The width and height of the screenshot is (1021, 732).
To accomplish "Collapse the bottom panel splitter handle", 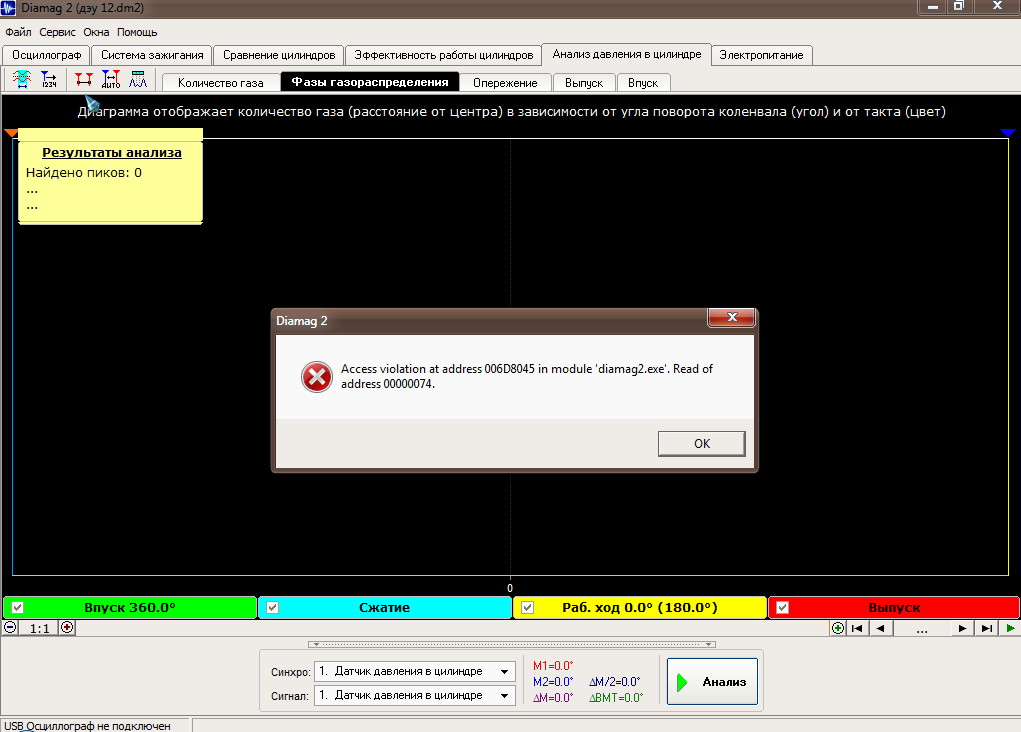I will pos(512,644).
